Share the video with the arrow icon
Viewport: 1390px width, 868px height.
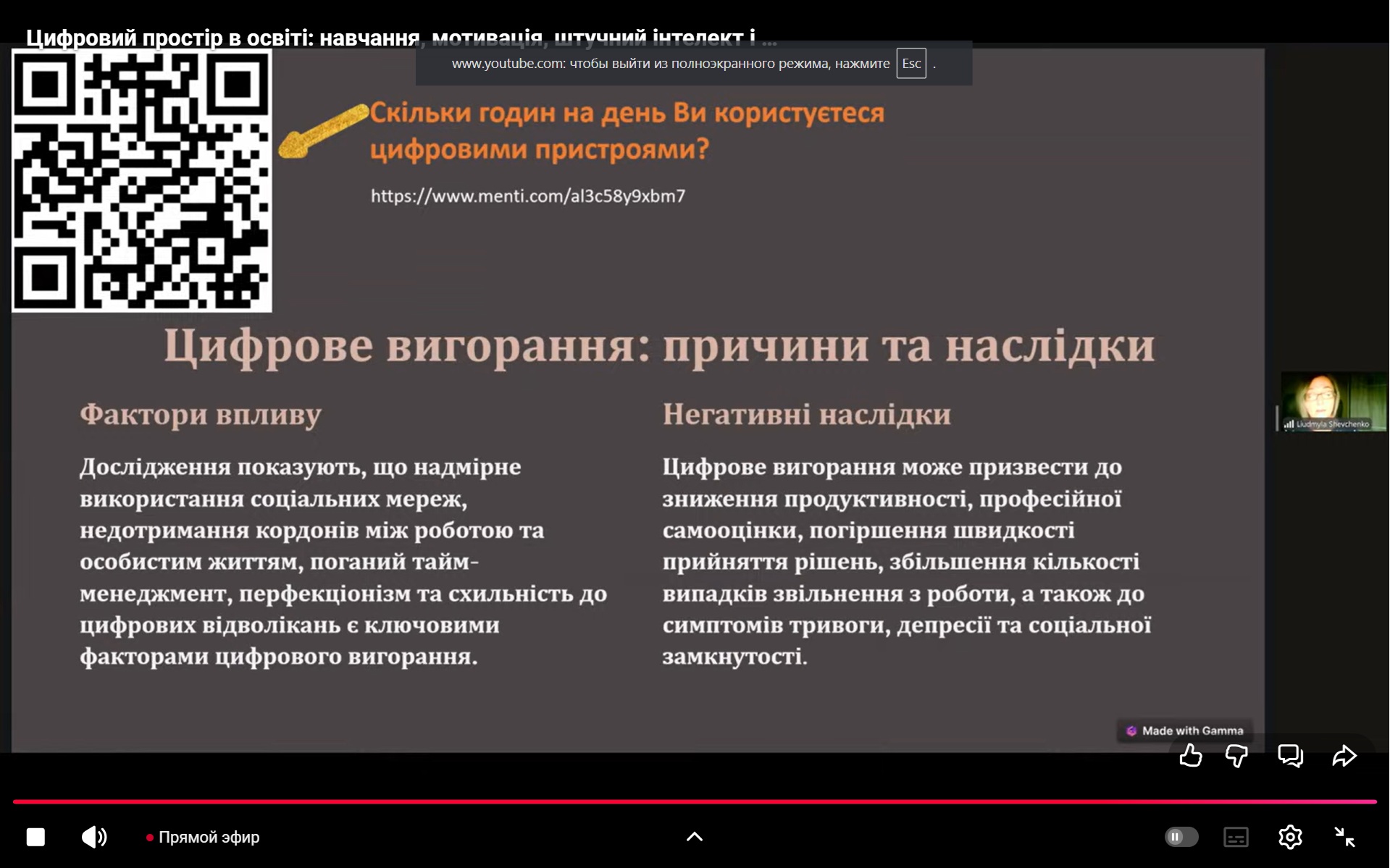[1344, 756]
